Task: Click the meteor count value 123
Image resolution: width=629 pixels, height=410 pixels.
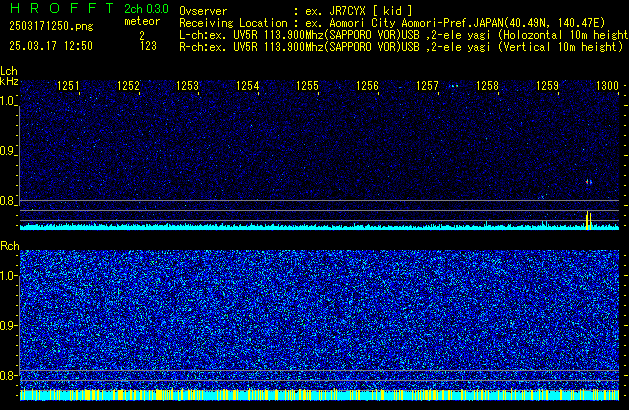Action: pyautogui.click(x=148, y=46)
